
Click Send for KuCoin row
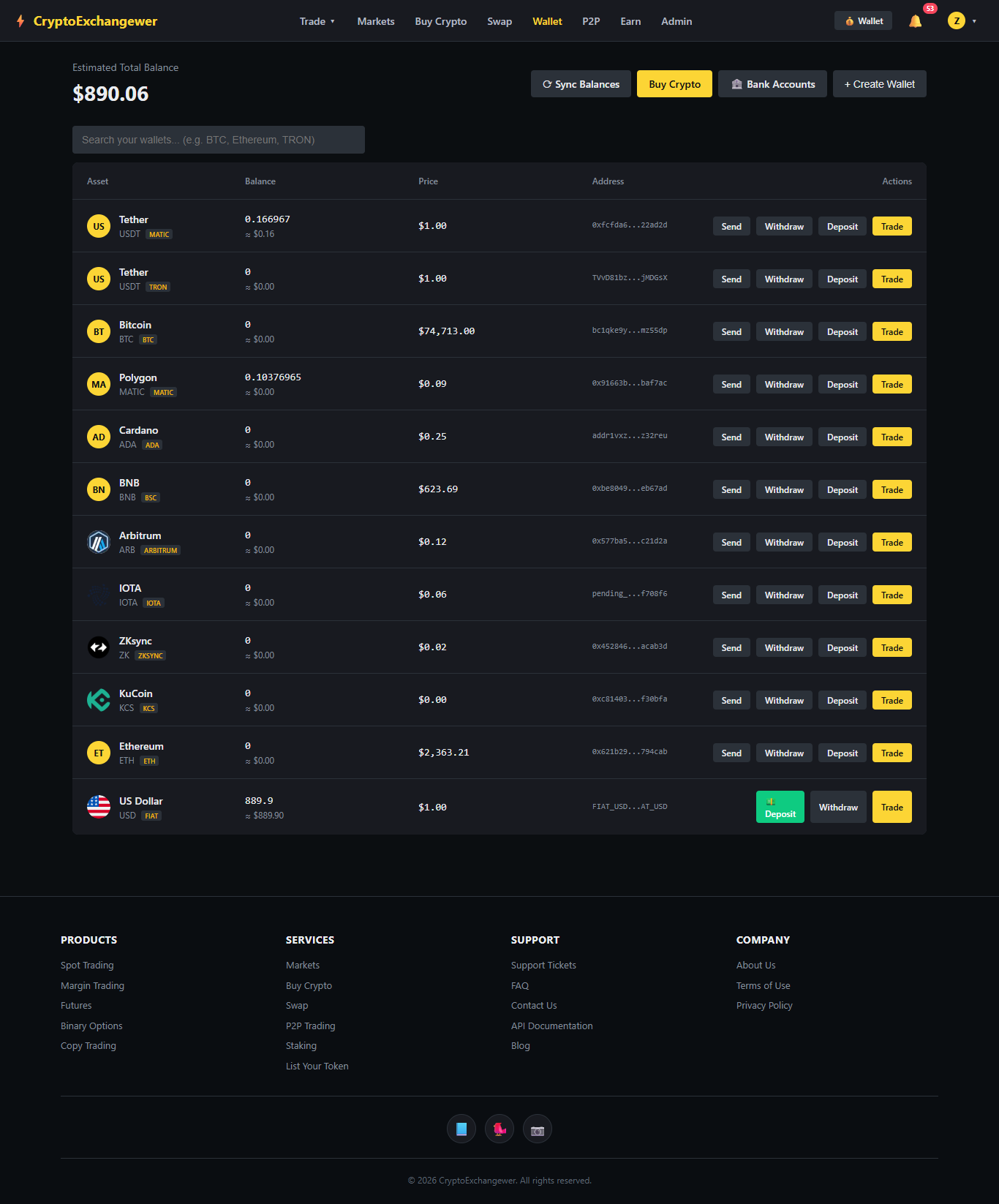tap(731, 700)
